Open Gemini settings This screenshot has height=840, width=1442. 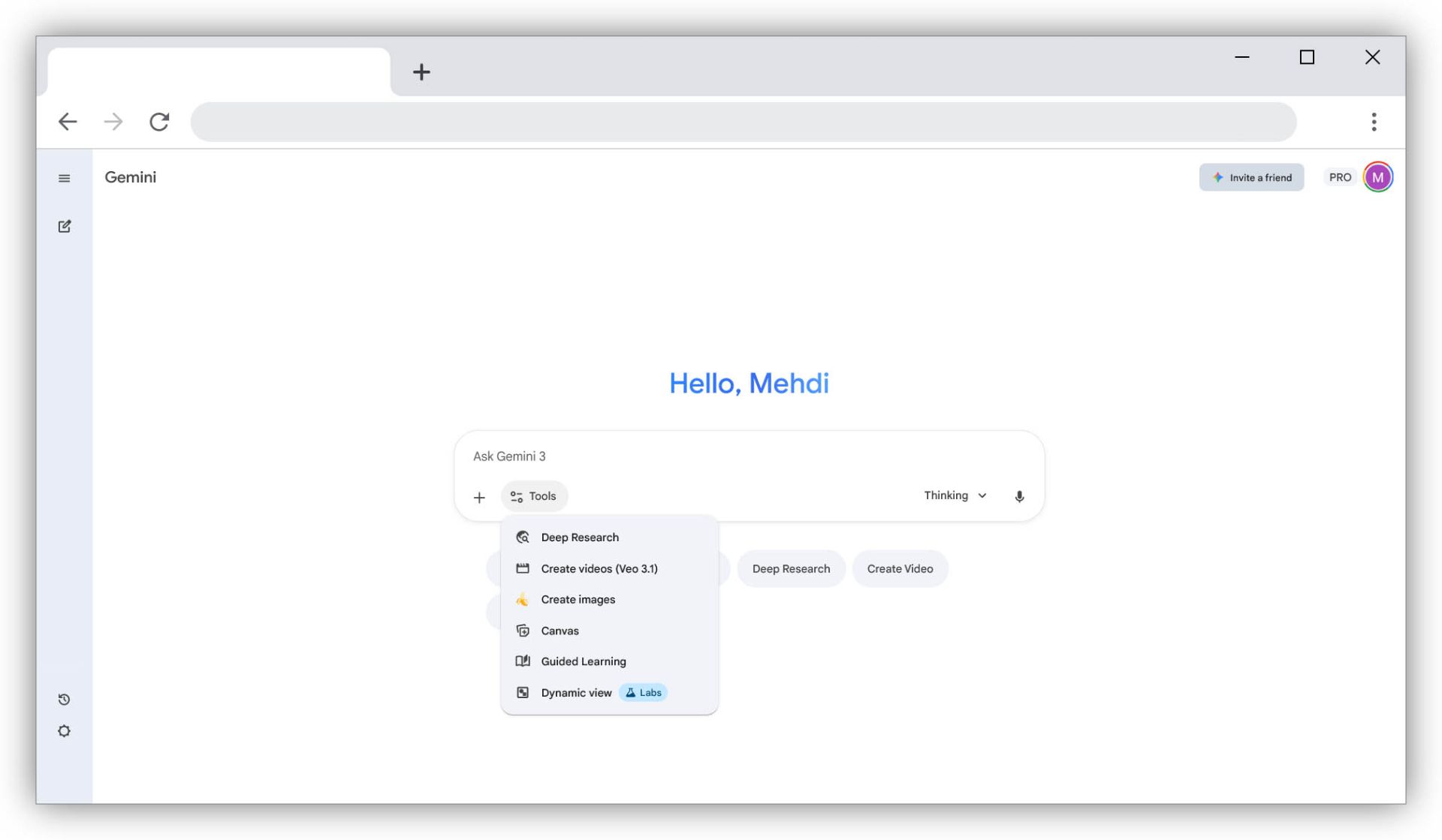64,730
